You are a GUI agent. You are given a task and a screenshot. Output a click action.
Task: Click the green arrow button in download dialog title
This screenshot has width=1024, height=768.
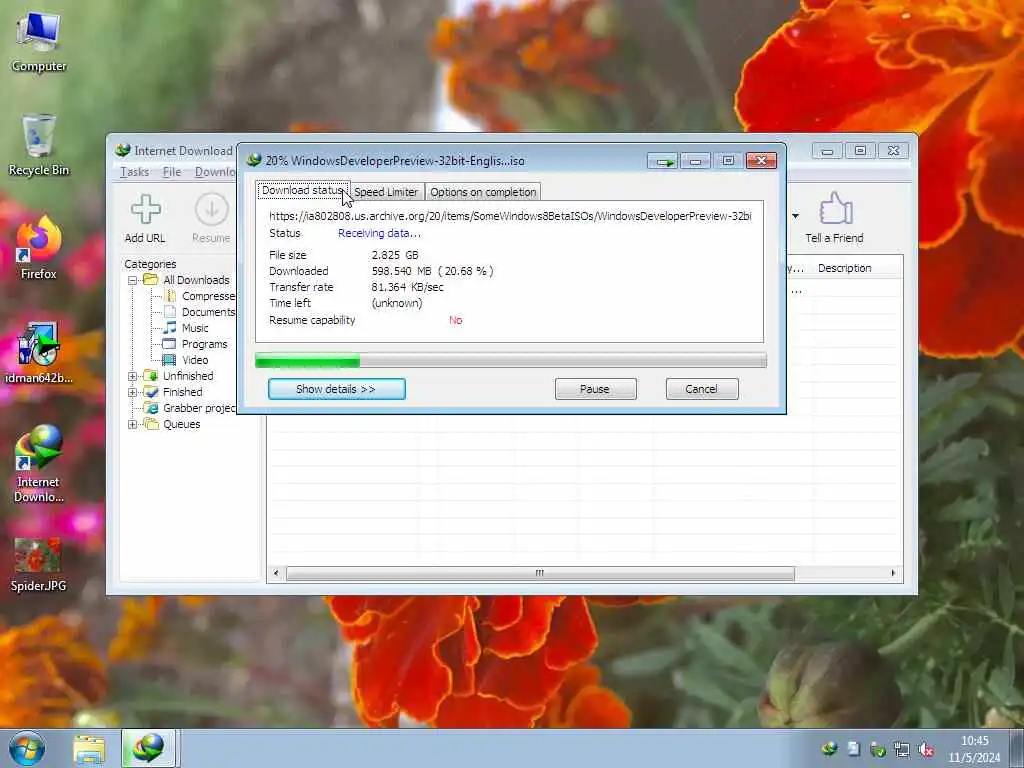pos(664,161)
